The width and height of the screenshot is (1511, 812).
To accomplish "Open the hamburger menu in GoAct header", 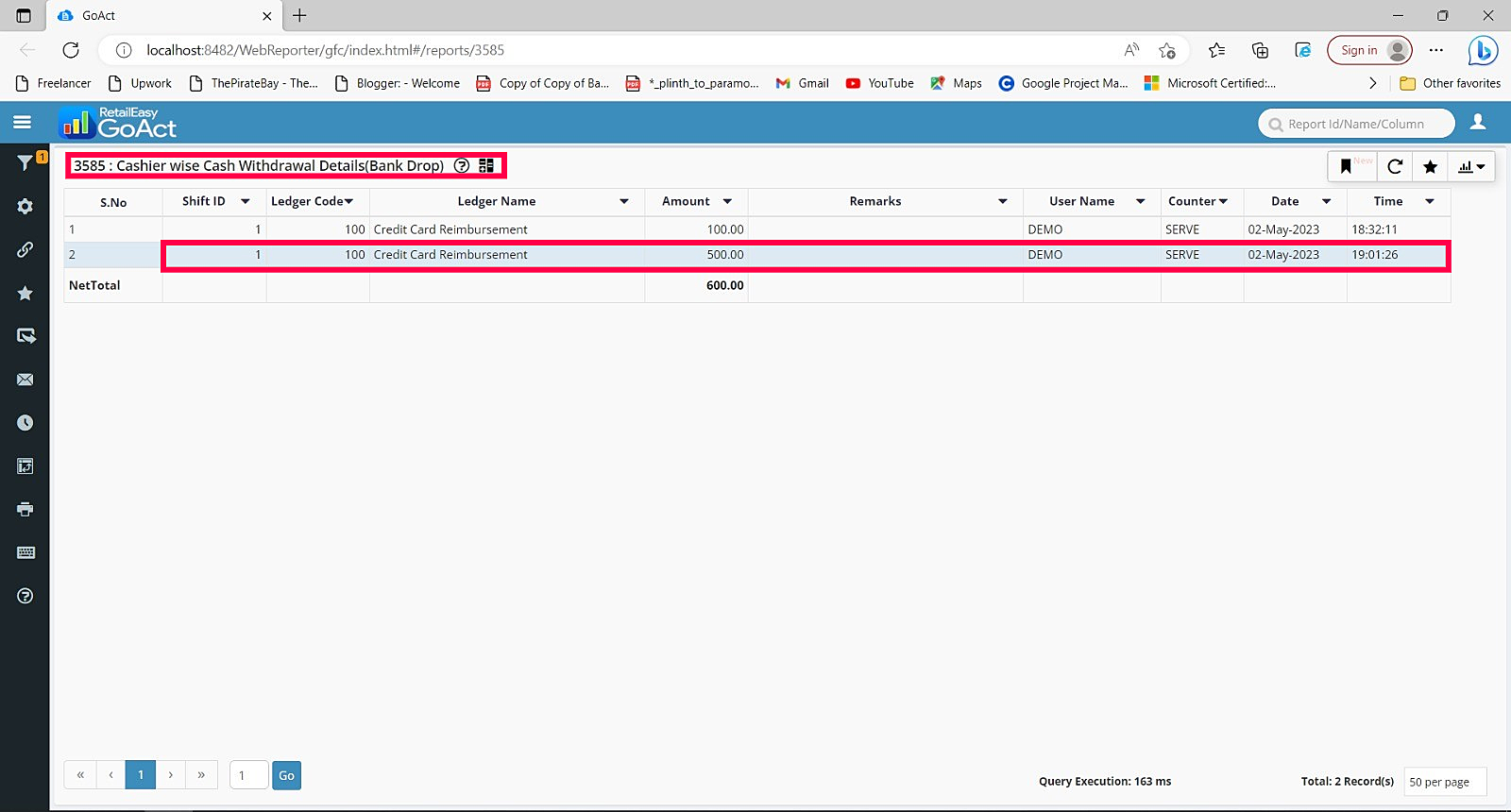I will (x=22, y=122).
